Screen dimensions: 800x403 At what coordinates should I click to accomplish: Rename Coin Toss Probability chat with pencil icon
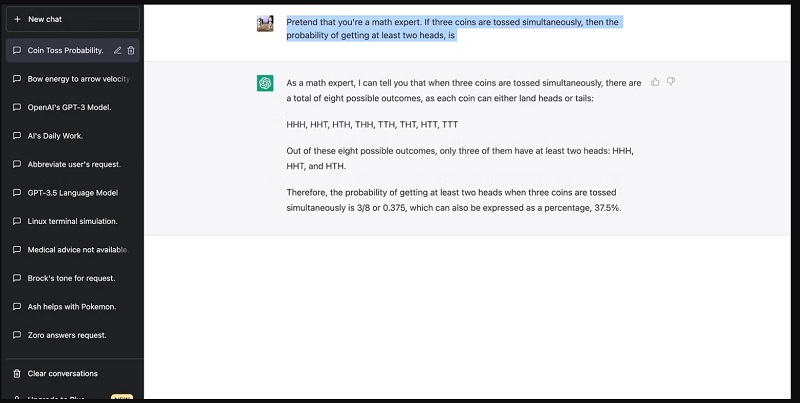click(x=118, y=50)
